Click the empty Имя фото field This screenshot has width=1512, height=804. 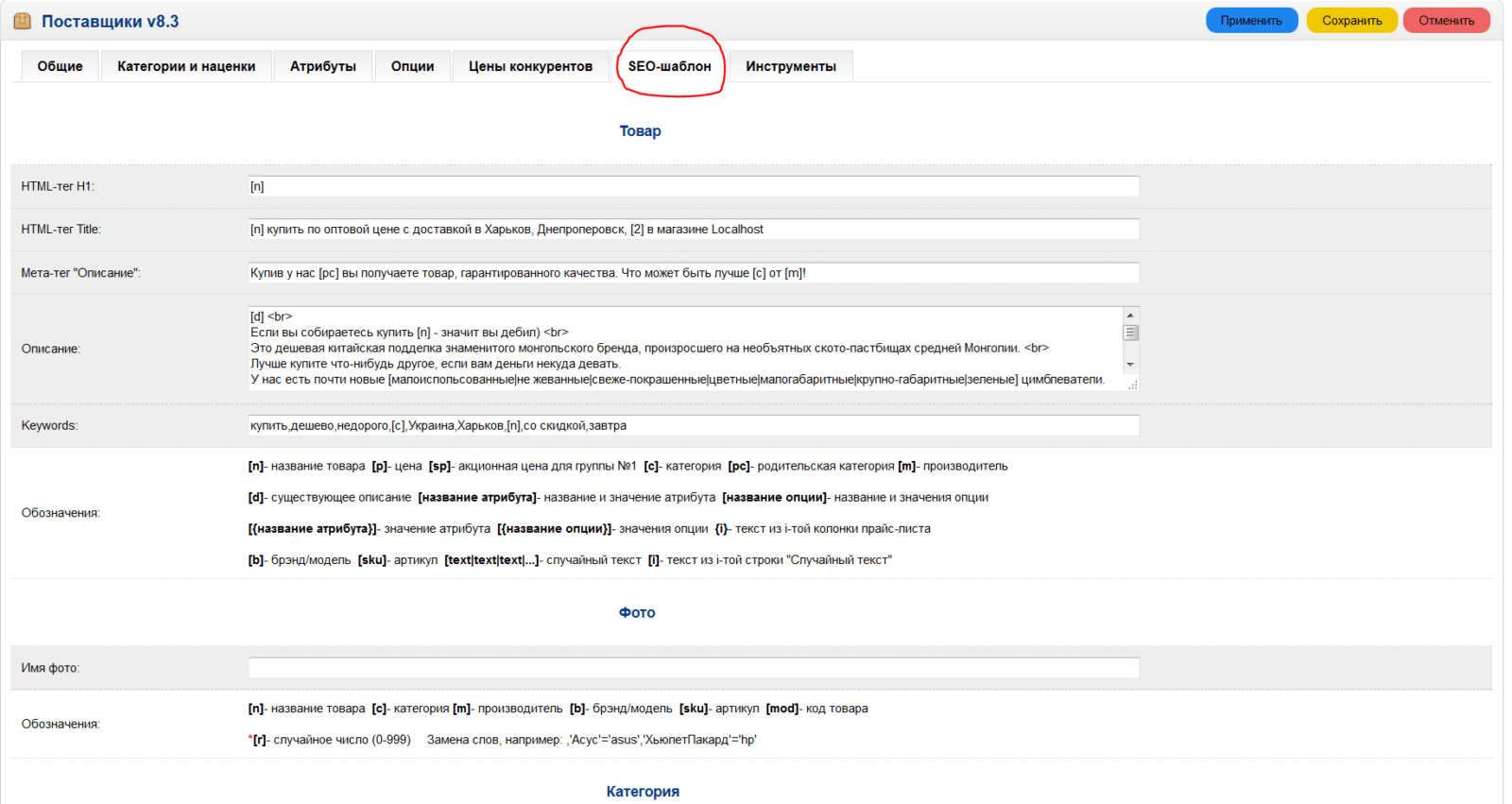pos(693,668)
